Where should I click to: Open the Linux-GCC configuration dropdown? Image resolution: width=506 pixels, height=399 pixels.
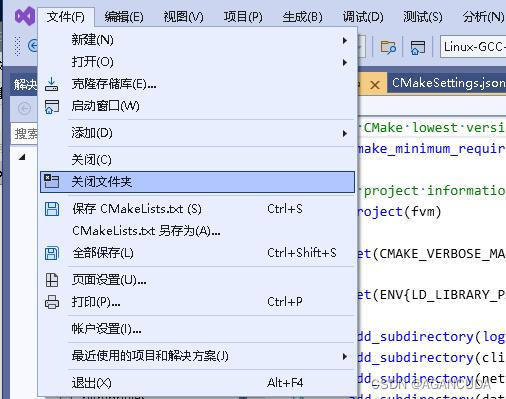tap(473, 47)
